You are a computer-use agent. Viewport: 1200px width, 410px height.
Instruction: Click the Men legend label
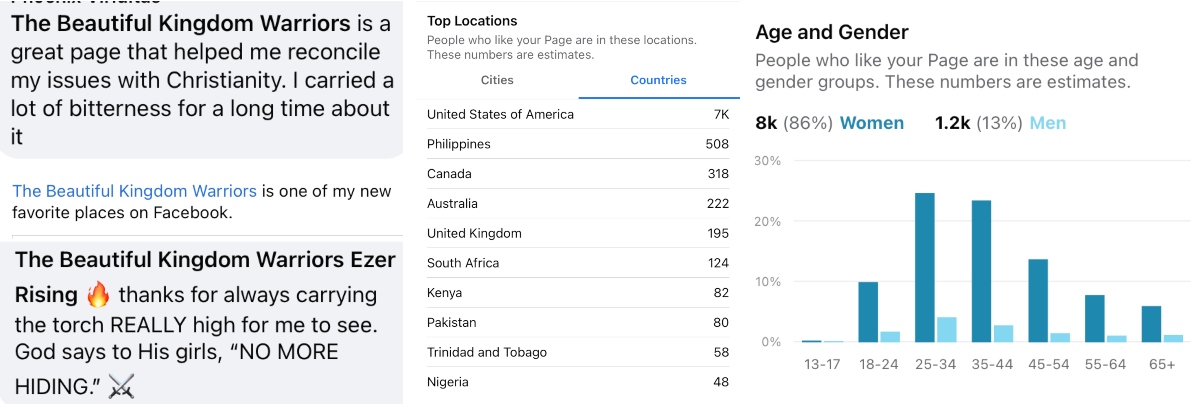click(1048, 123)
